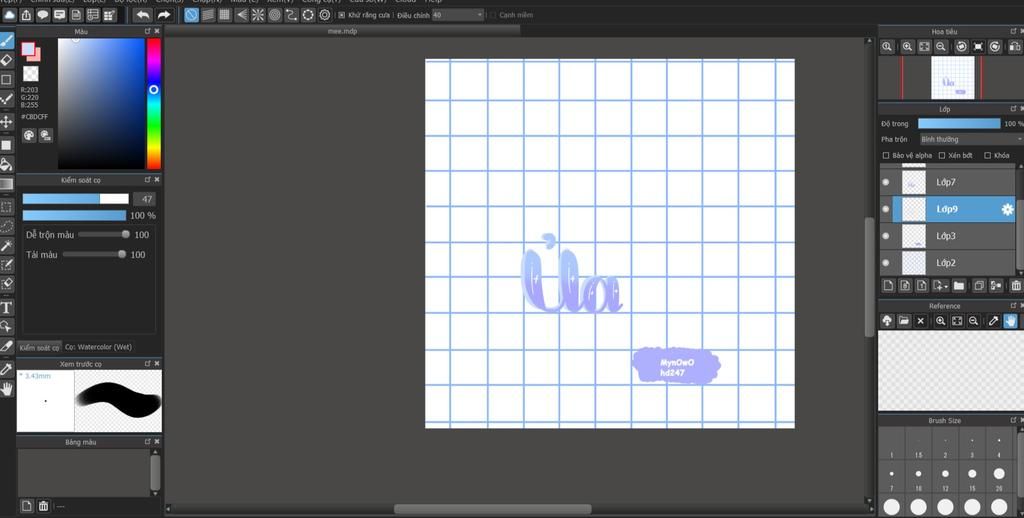Choose brush size preset 20
1024x518 pixels.
click(999, 478)
